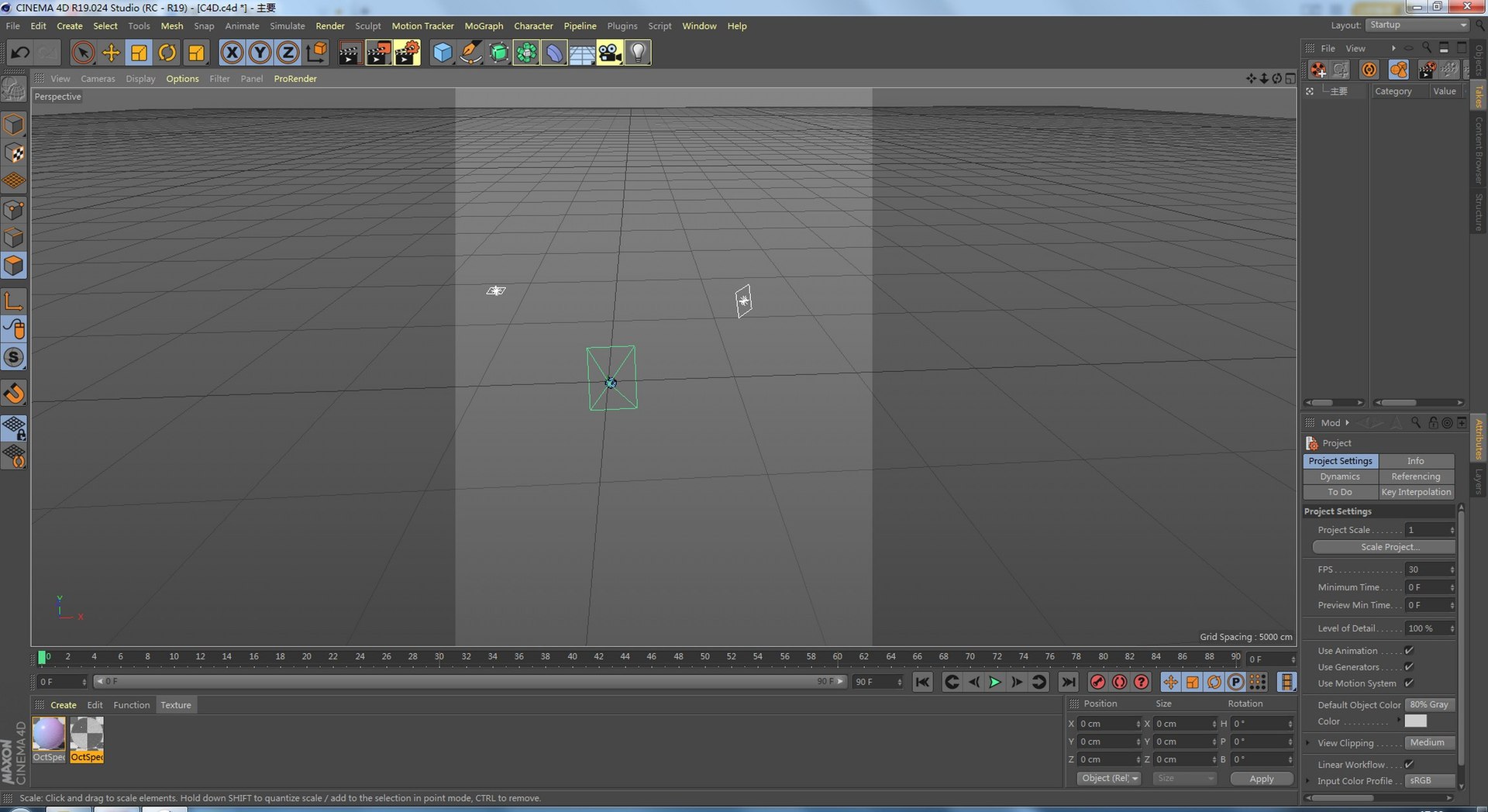Click the Camera object icon
This screenshot has height=812, width=1488.
(x=610, y=53)
